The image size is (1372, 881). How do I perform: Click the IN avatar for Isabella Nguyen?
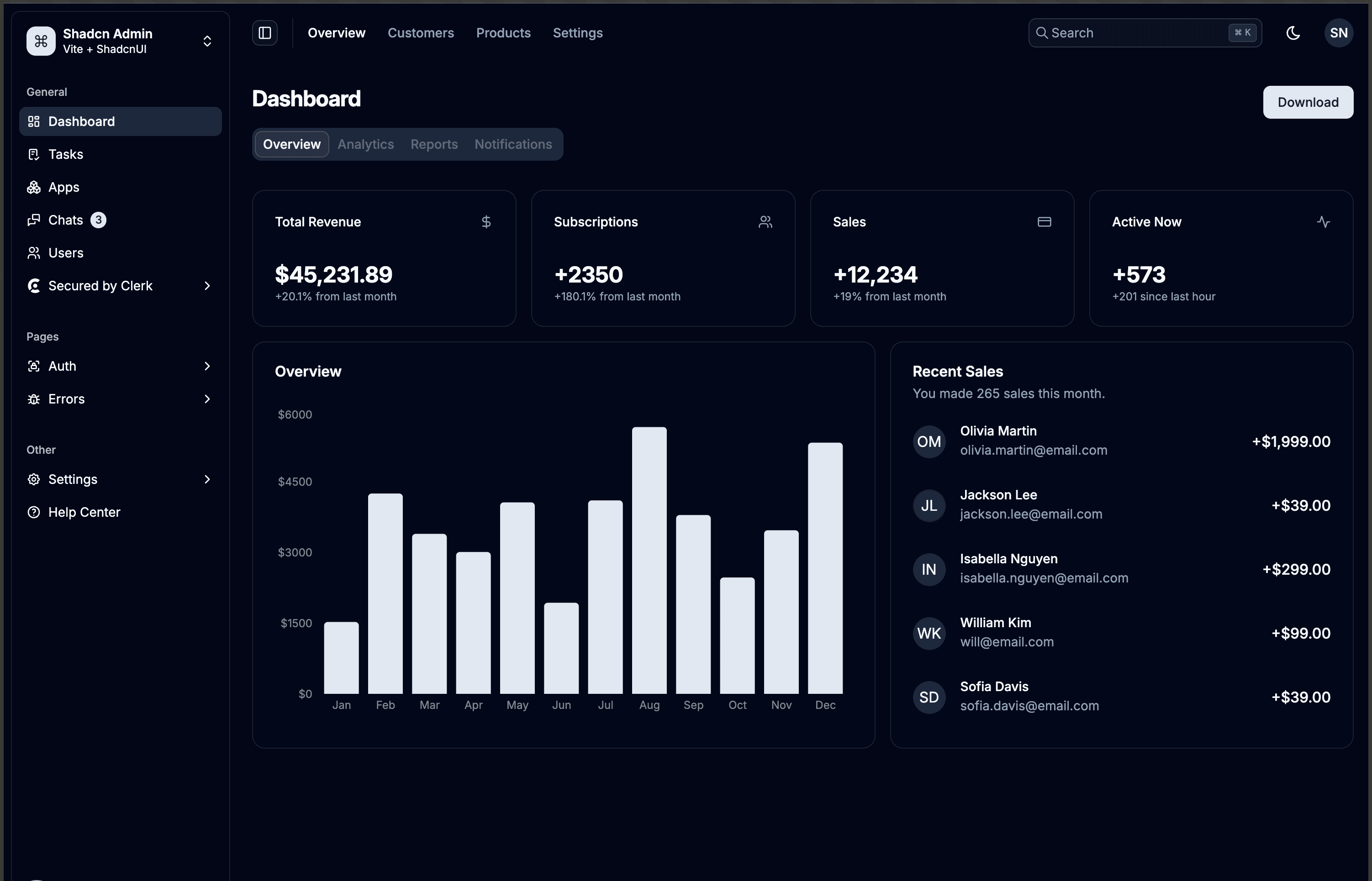click(929, 570)
